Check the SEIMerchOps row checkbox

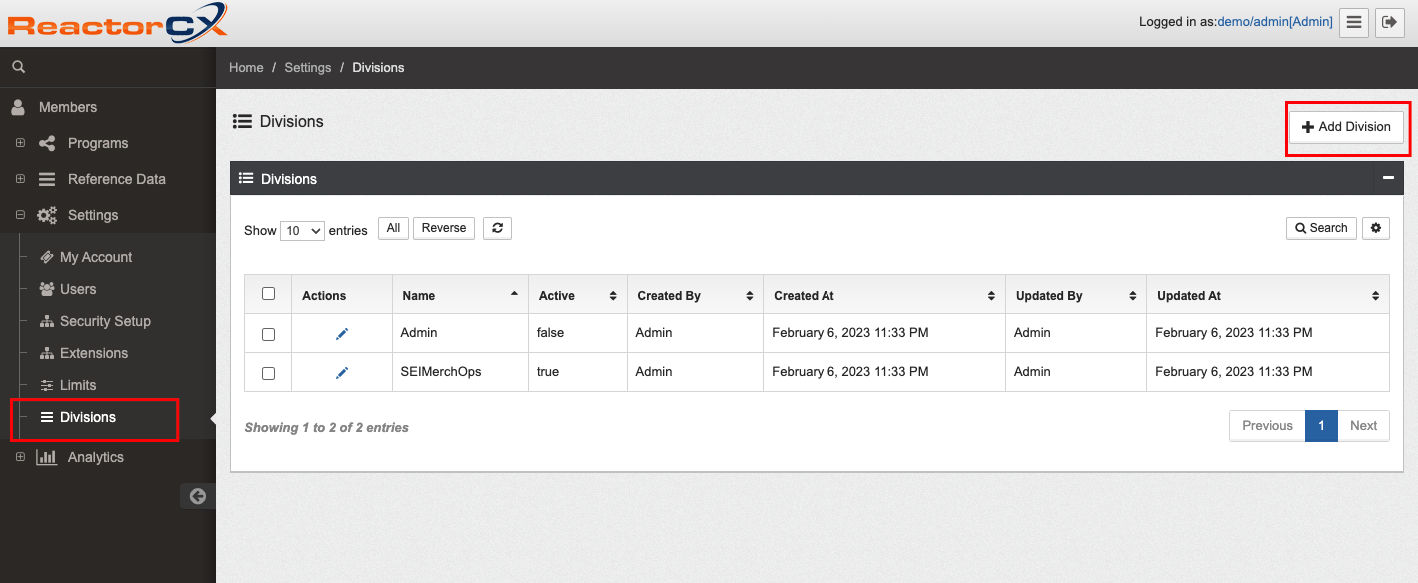coord(268,373)
